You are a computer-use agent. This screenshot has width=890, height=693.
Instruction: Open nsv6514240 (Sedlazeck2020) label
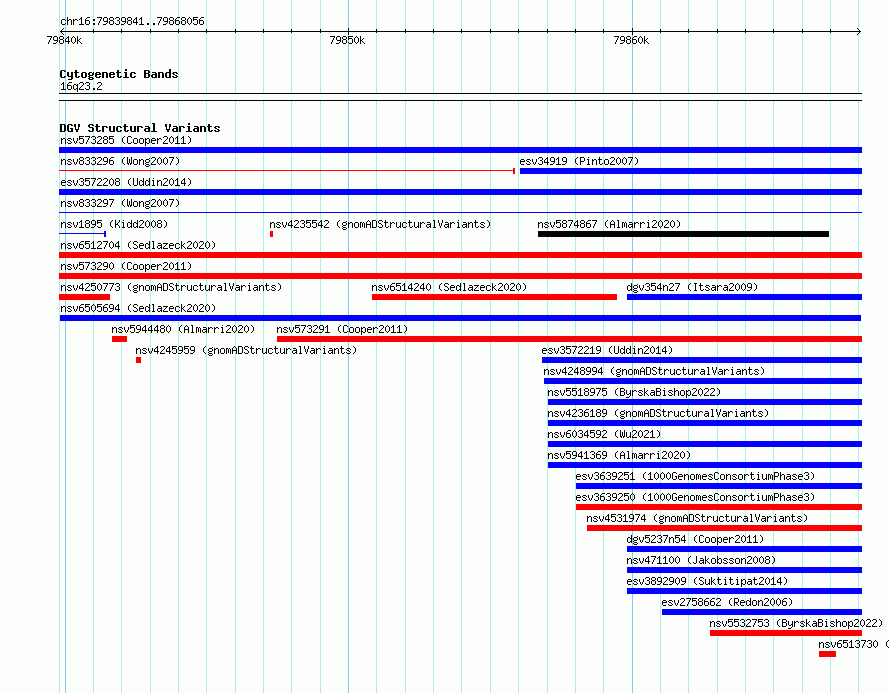449,287
